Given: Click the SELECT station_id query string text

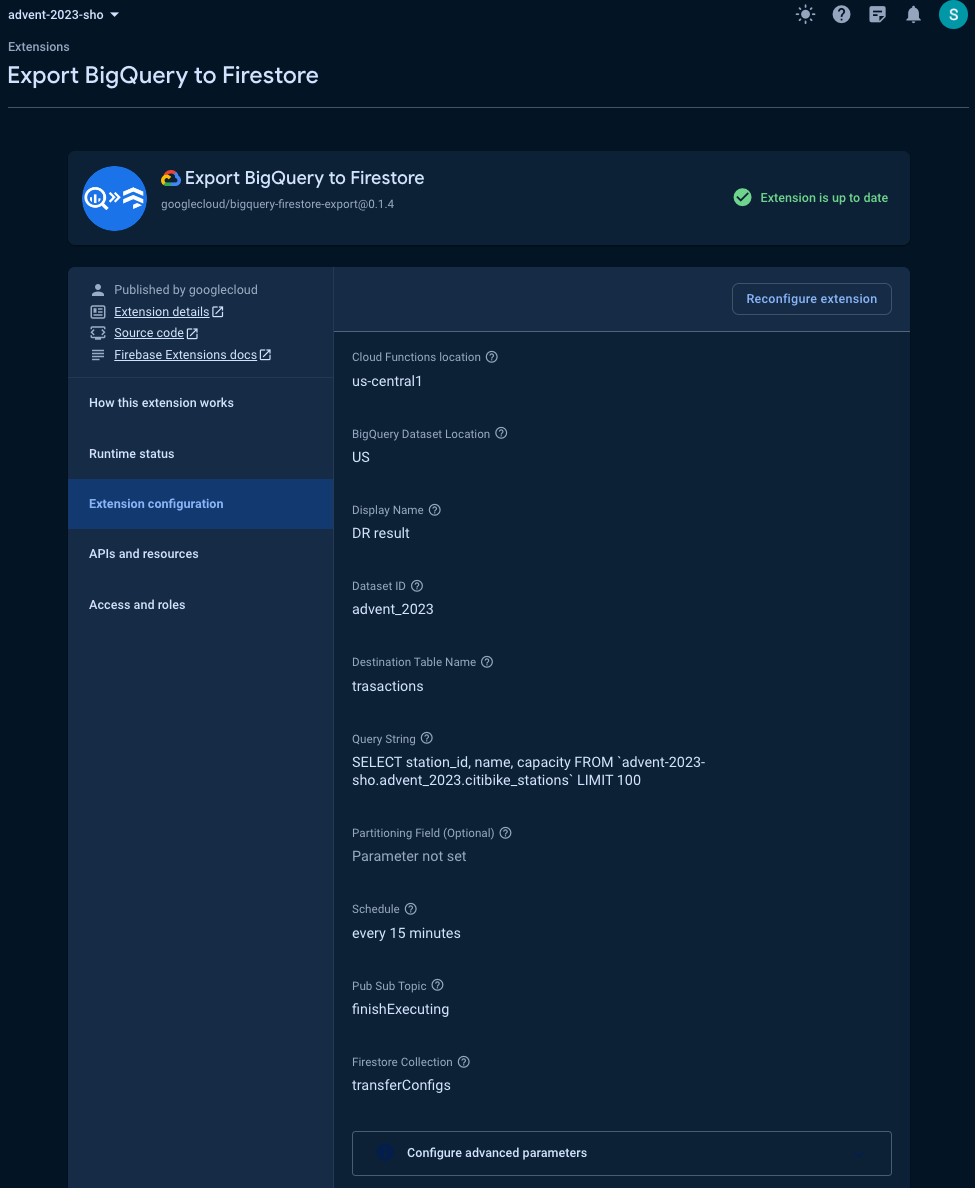Looking at the screenshot, I should pyautogui.click(x=529, y=771).
